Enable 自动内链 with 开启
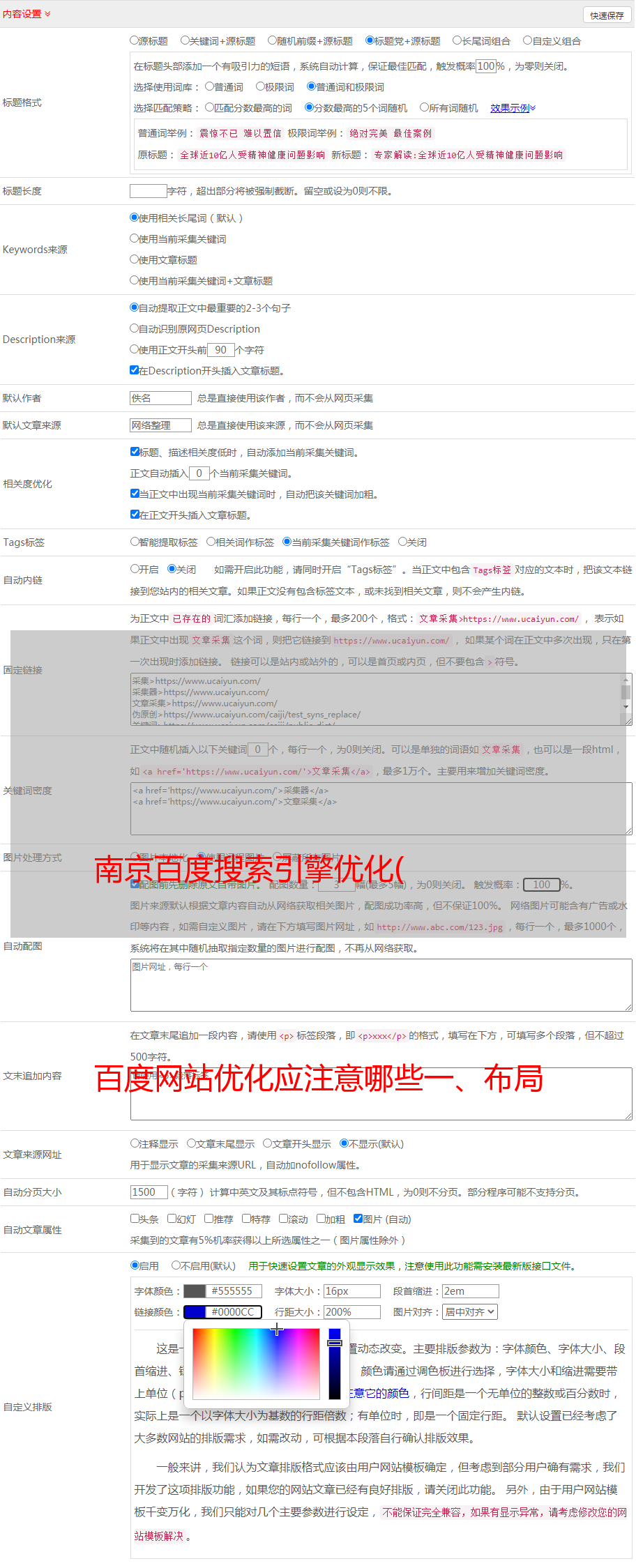 135,569
